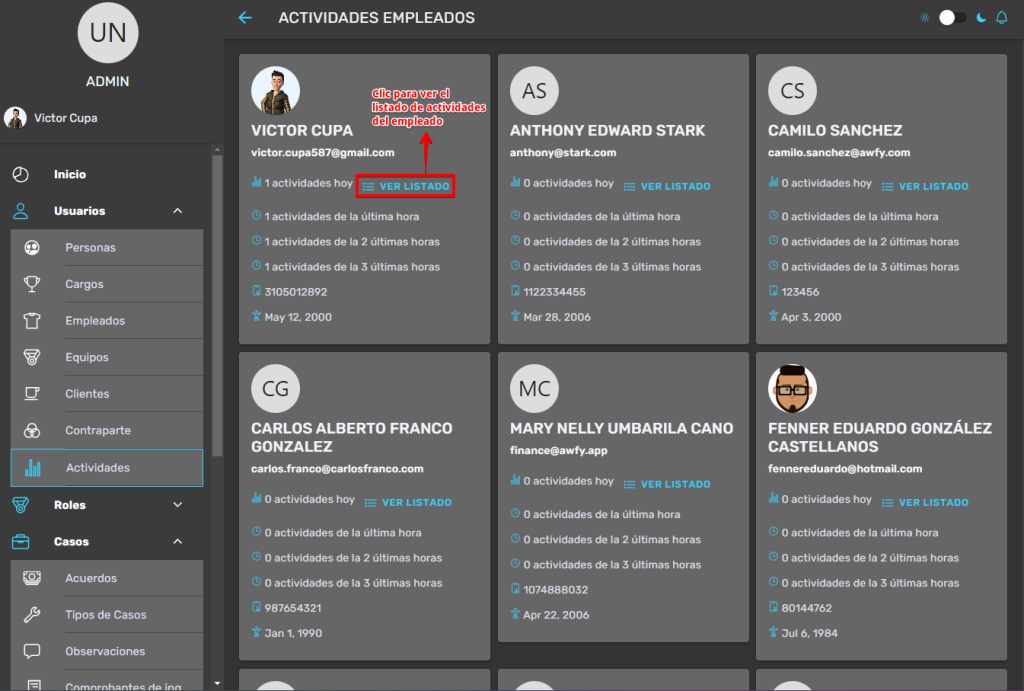
Task: Click the 1 actividades hoy chart icon
Action: pos(257,182)
